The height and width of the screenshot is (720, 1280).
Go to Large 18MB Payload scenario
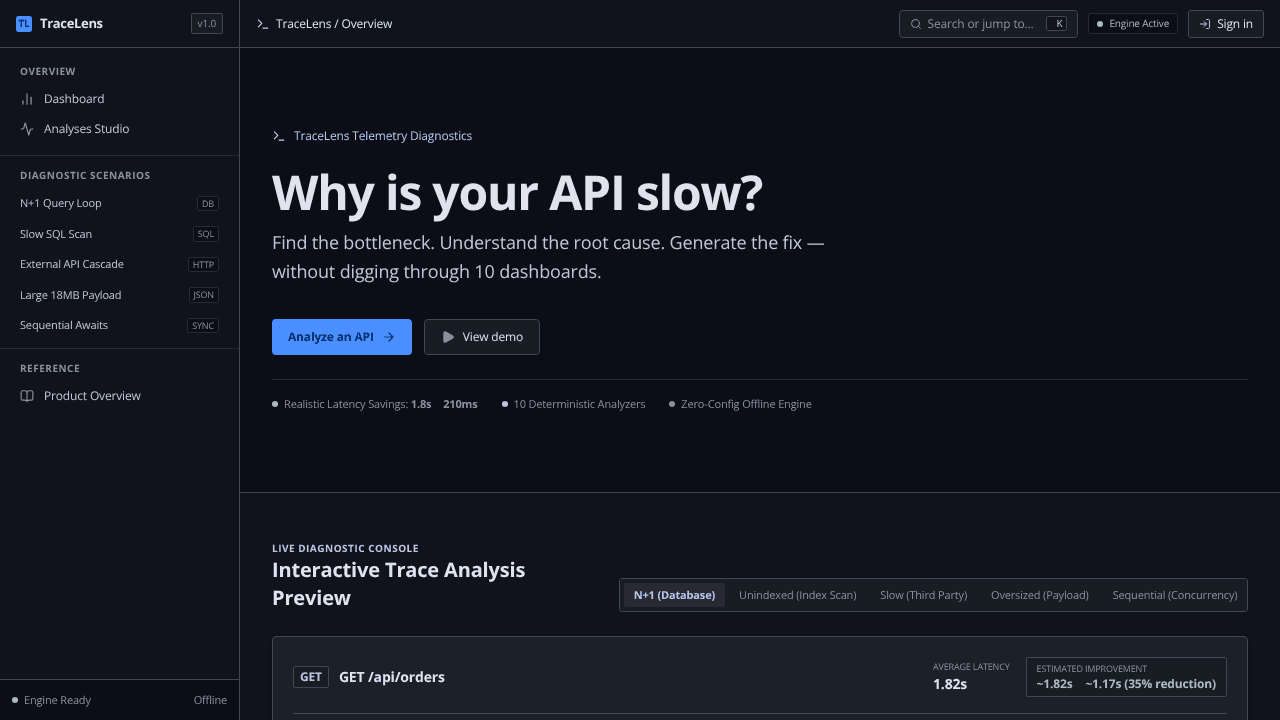click(119, 295)
